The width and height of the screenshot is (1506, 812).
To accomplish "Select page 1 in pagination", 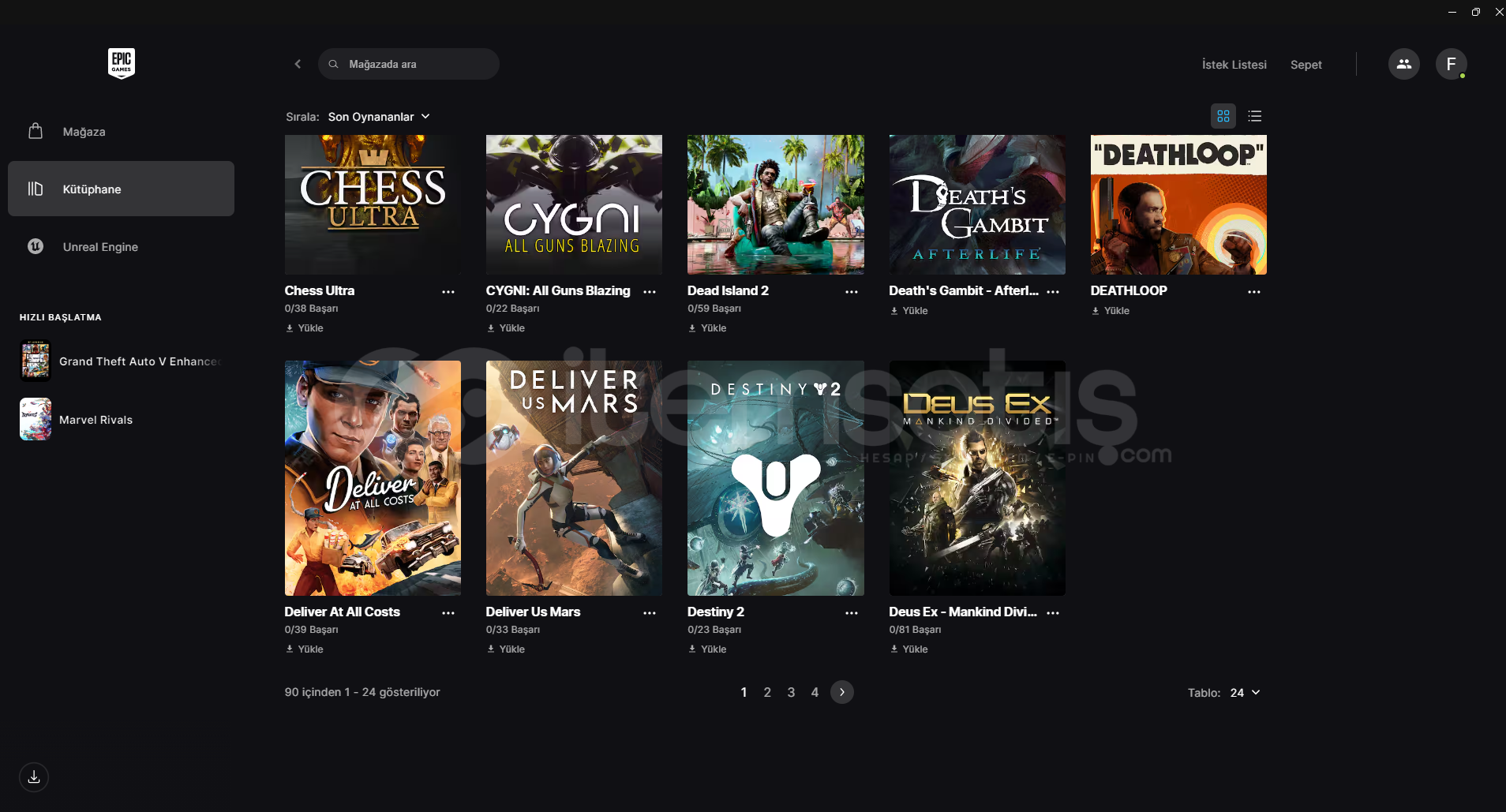I will coord(744,692).
